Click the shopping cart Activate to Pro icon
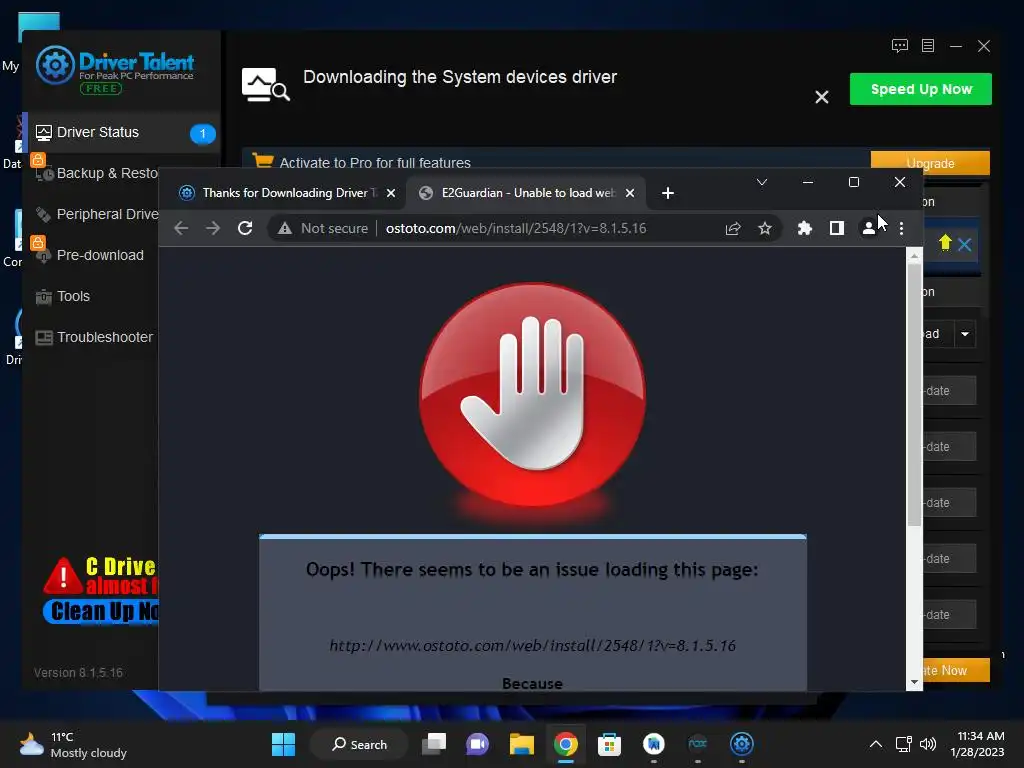The image size is (1024, 768). (263, 161)
